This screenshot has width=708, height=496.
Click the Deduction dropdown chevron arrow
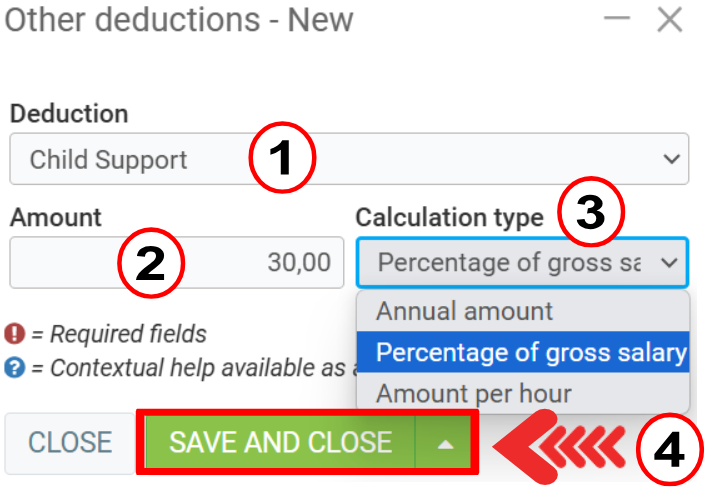(670, 159)
